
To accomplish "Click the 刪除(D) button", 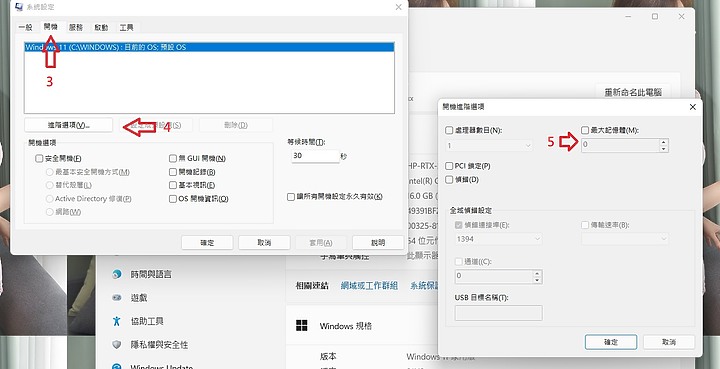I will pyautogui.click(x=236, y=125).
